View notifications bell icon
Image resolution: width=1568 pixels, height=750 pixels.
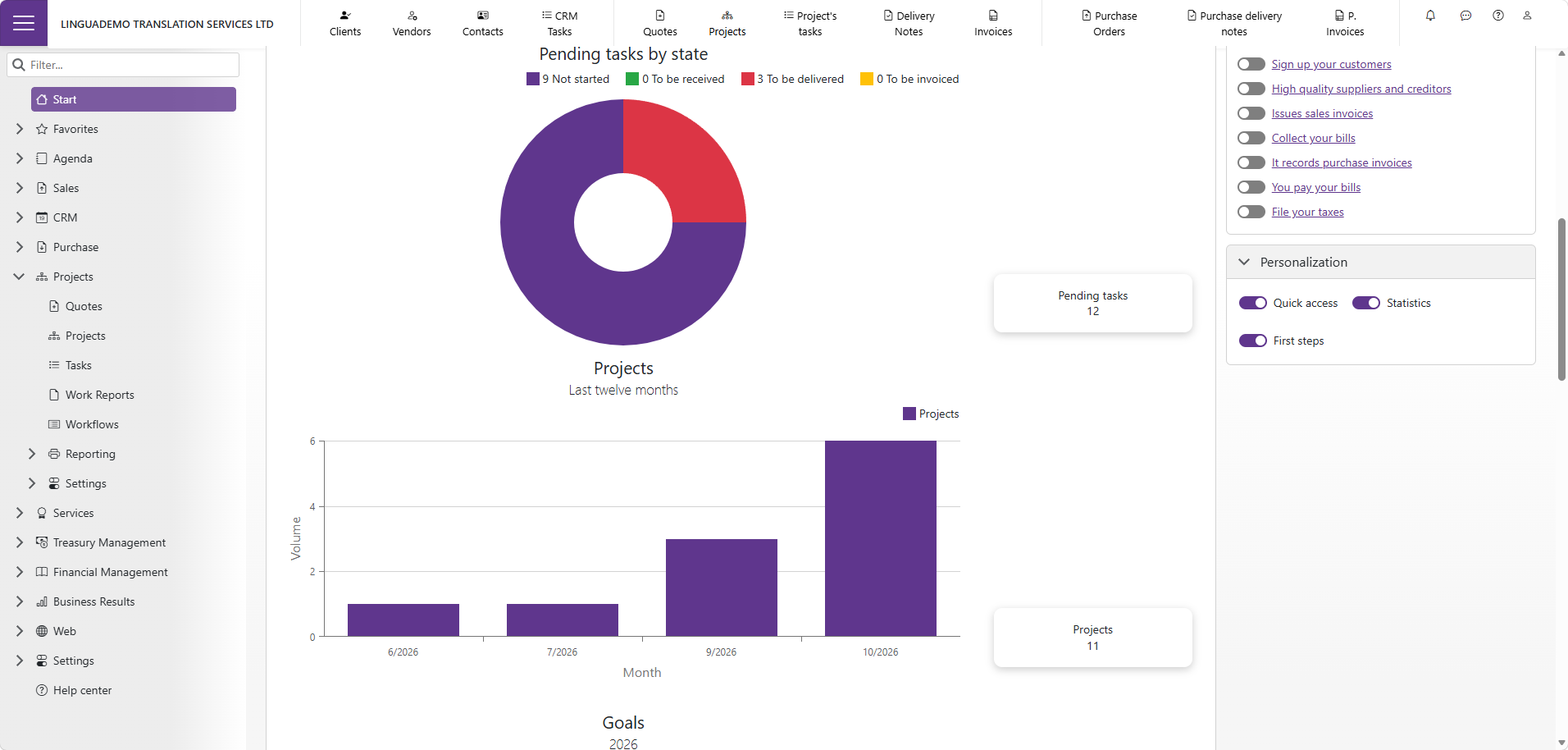(1430, 16)
